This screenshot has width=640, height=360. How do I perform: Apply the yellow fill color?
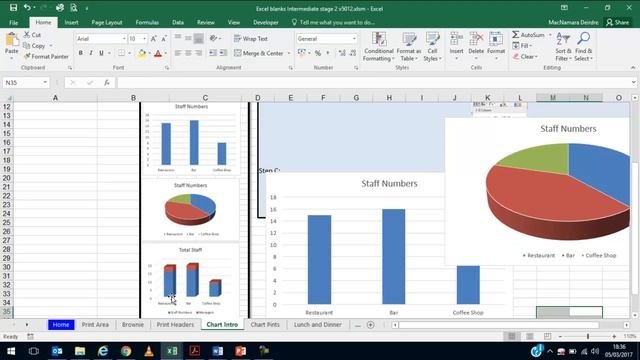tap(142, 53)
